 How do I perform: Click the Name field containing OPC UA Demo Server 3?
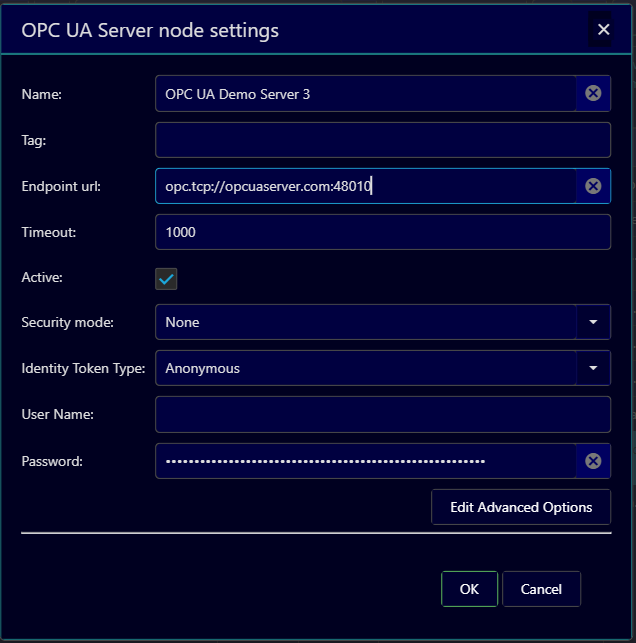tap(365, 94)
